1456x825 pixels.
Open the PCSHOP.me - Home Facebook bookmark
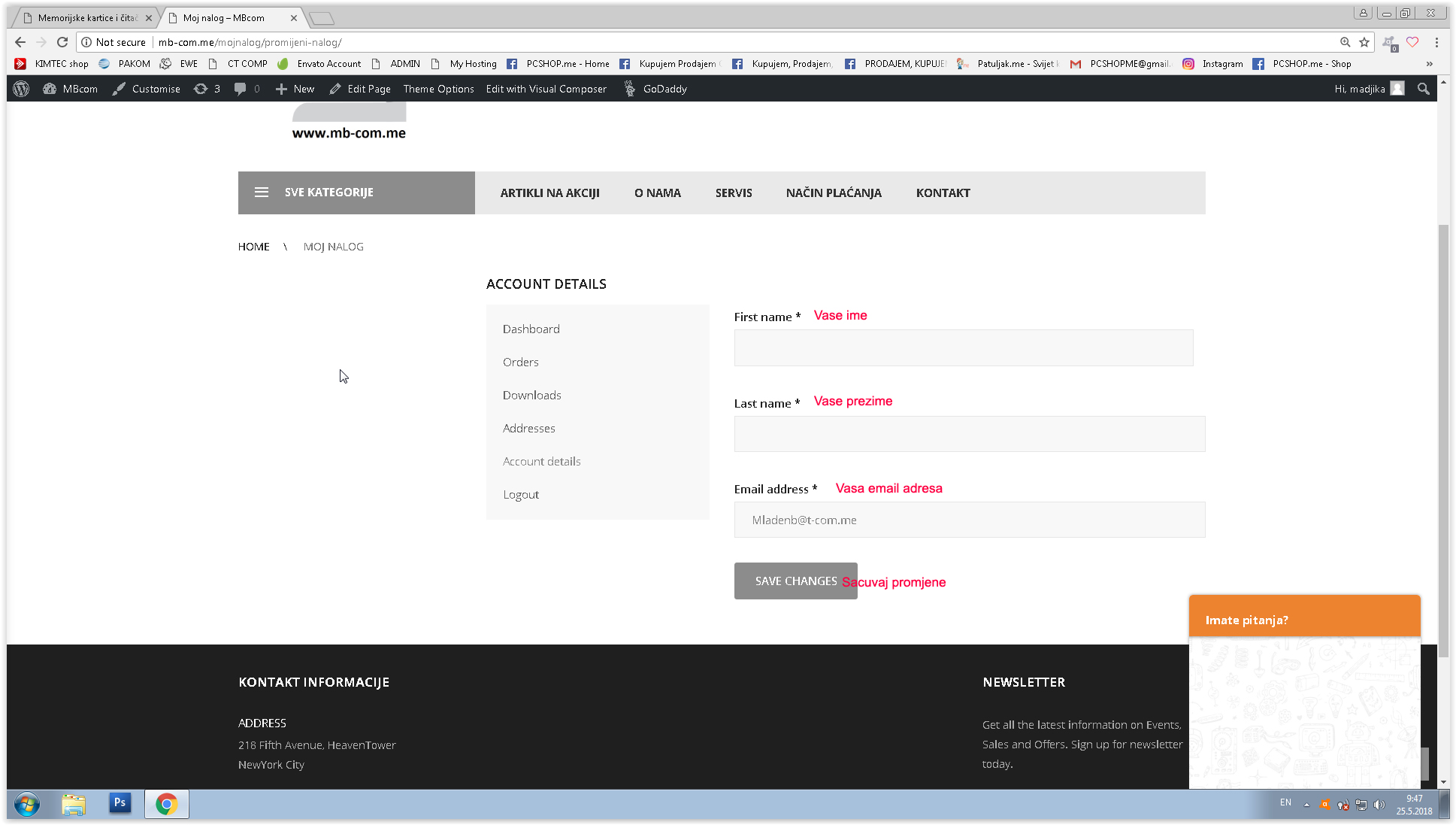[x=558, y=64]
